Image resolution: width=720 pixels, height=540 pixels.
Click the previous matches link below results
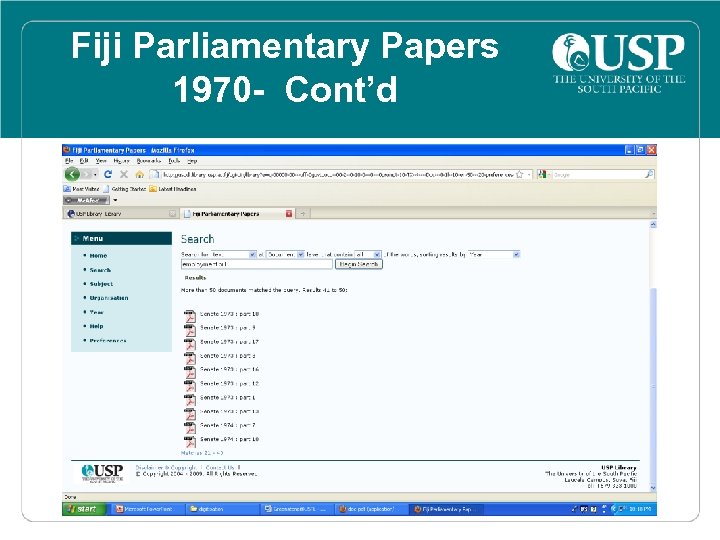coord(202,453)
